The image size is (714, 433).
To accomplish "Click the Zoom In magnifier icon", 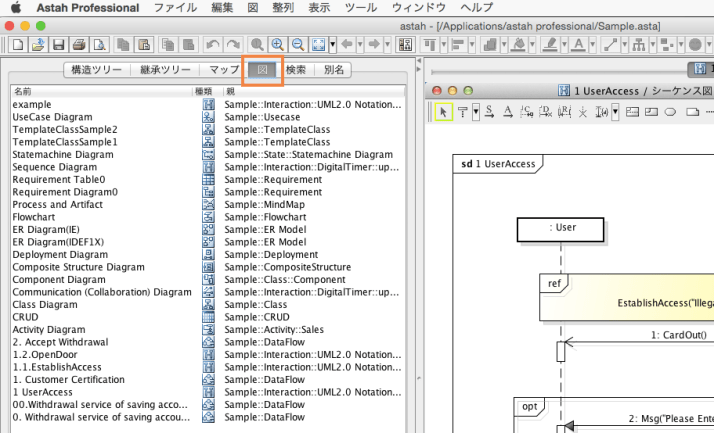I will click(277, 45).
